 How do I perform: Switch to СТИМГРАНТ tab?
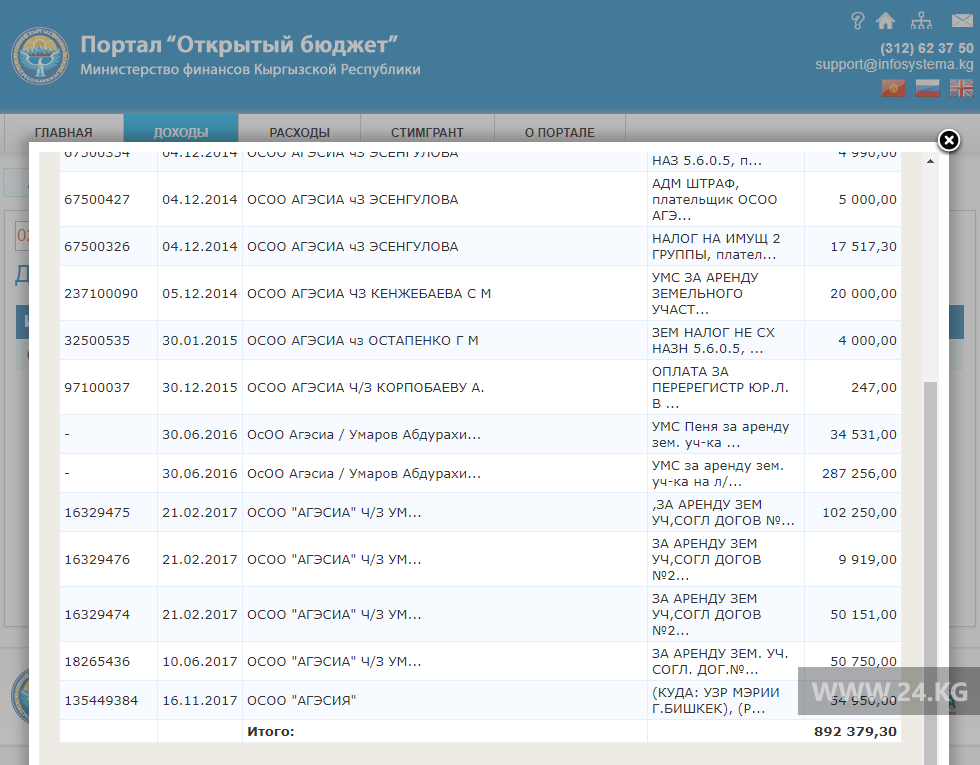coord(427,132)
